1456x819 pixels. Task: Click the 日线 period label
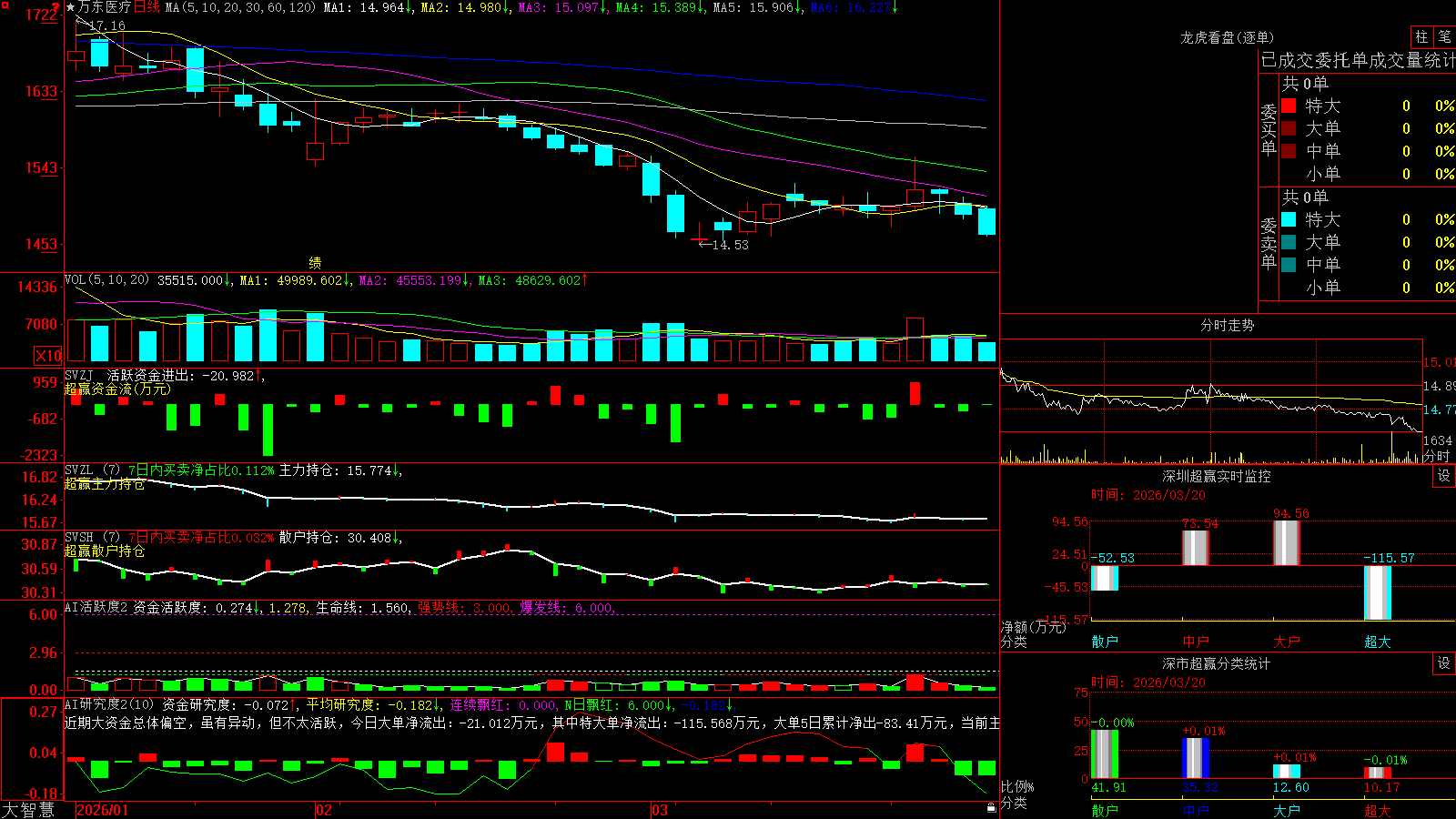click(x=147, y=7)
